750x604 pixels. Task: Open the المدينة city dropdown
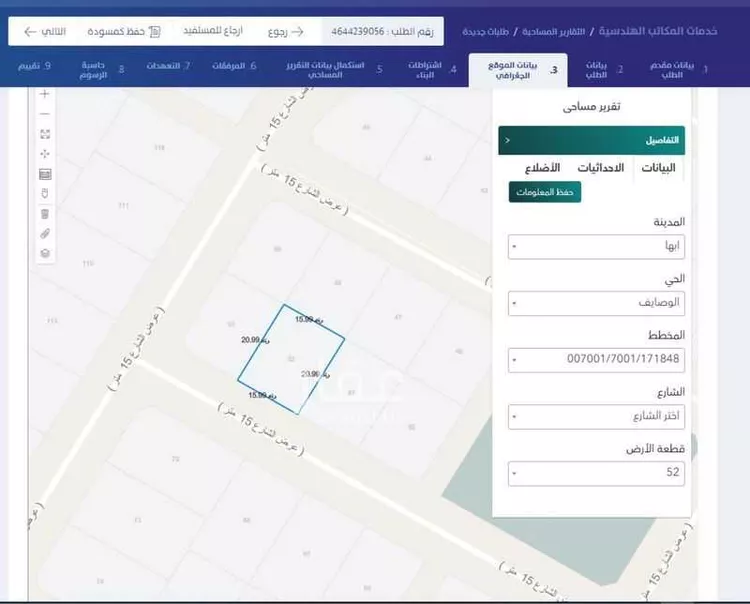click(x=597, y=246)
